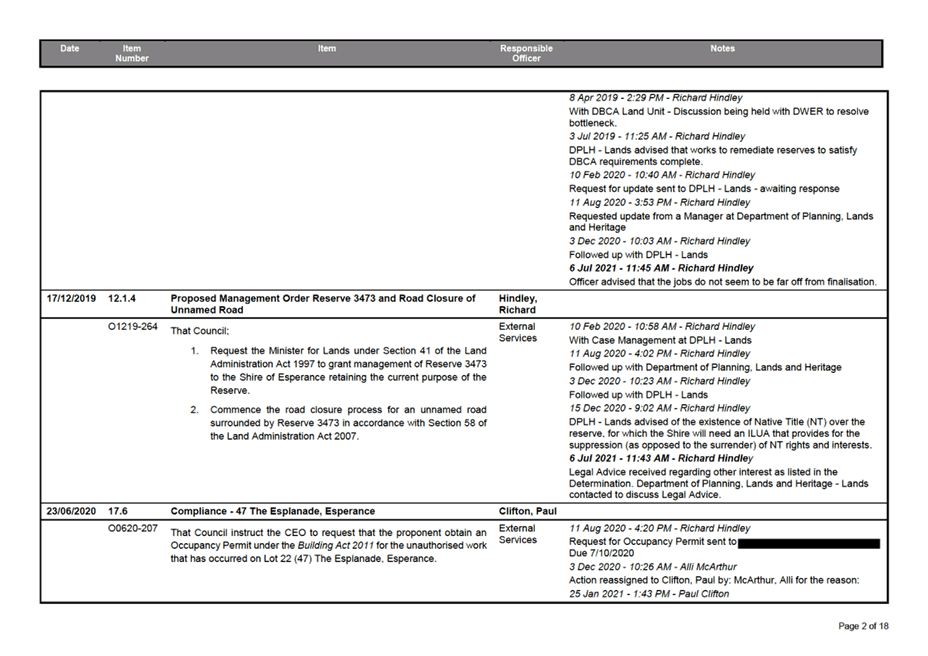
Task: Click the Item column header
Action: coord(327,48)
